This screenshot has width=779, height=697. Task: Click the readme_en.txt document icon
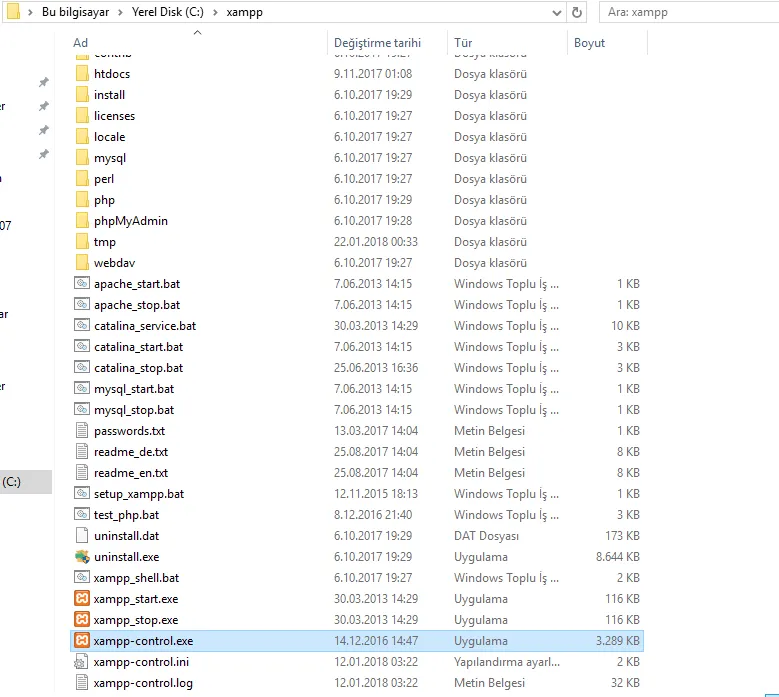82,472
